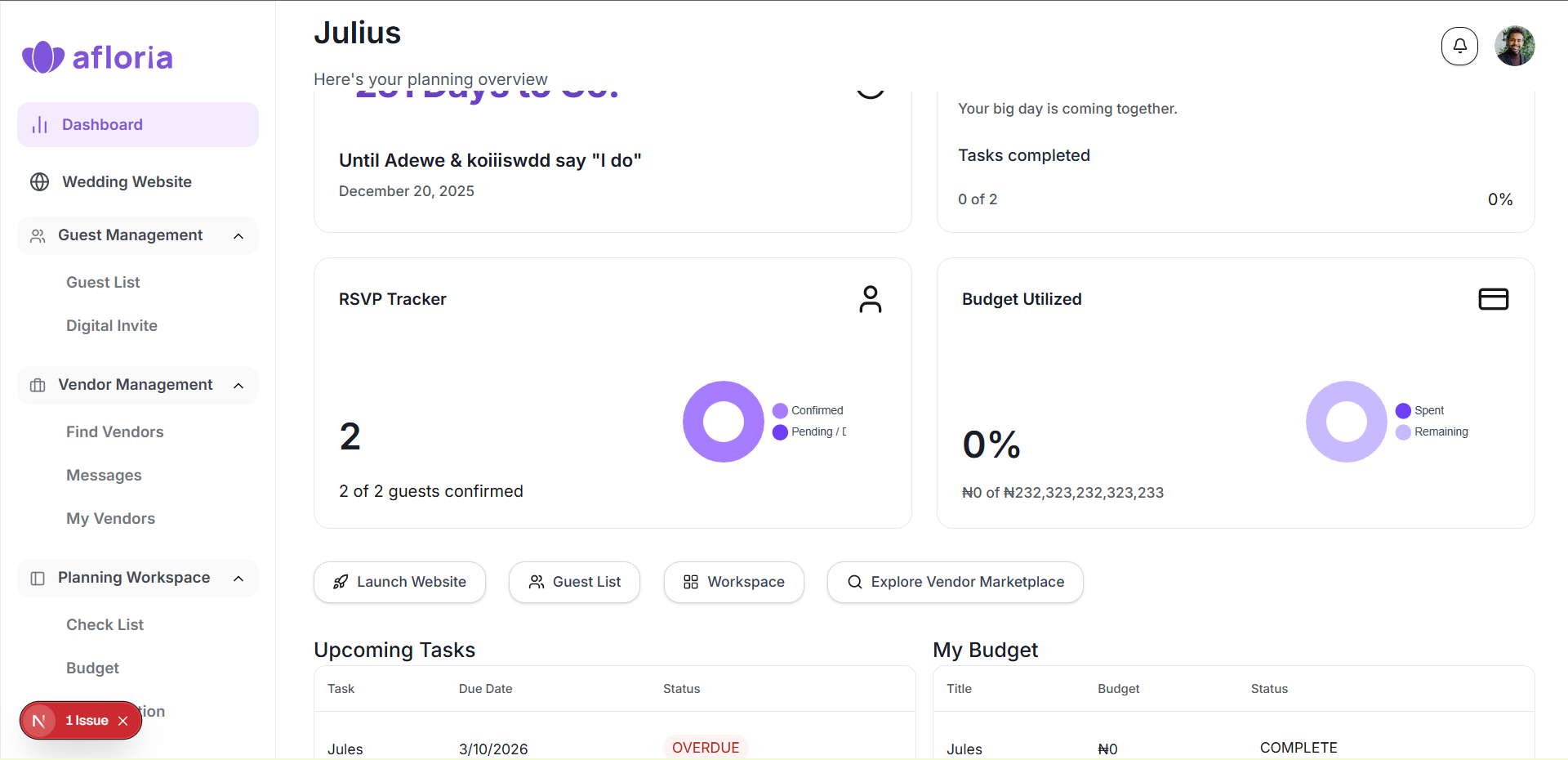Open Check List in the sidebar
Screen dimensions: 1568x760
(x=105, y=624)
